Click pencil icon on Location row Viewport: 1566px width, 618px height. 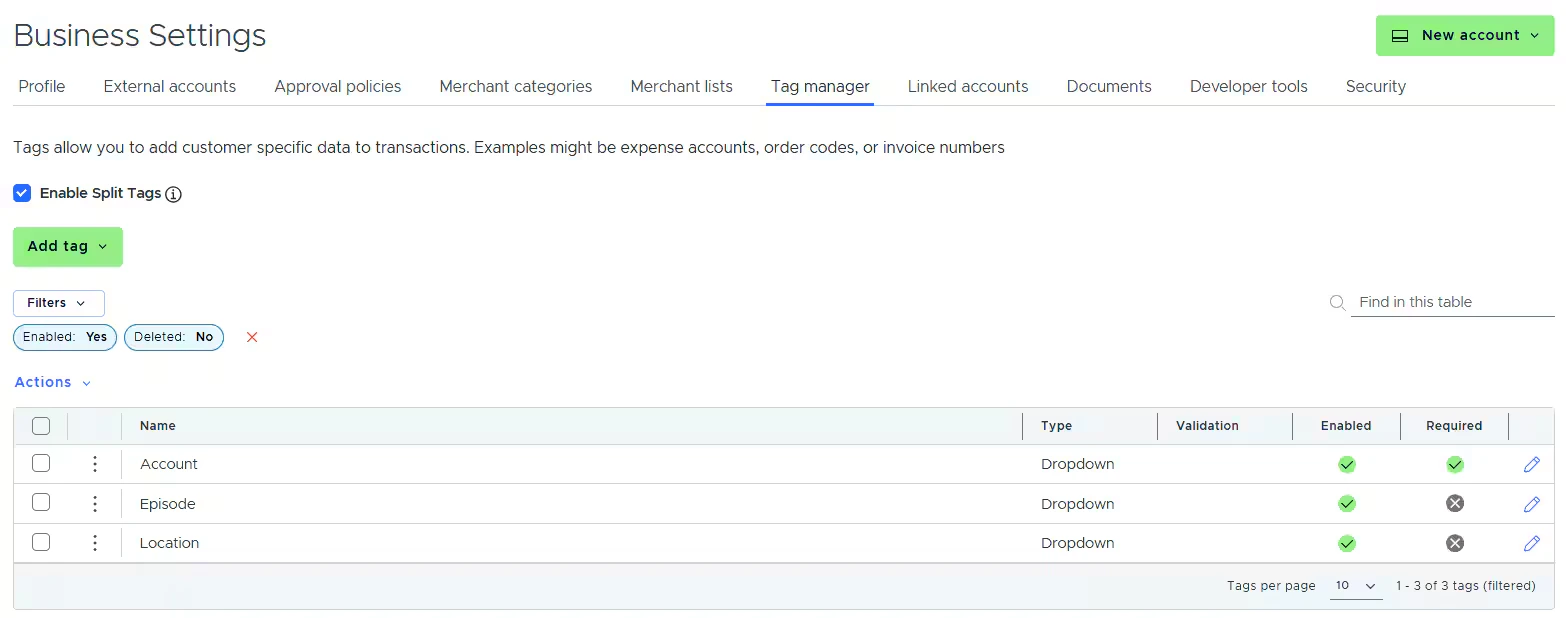[x=1531, y=543]
